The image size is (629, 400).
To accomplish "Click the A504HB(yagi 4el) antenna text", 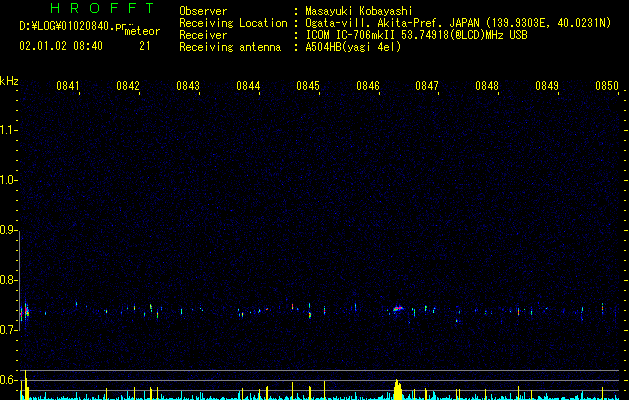I will 353,47.
